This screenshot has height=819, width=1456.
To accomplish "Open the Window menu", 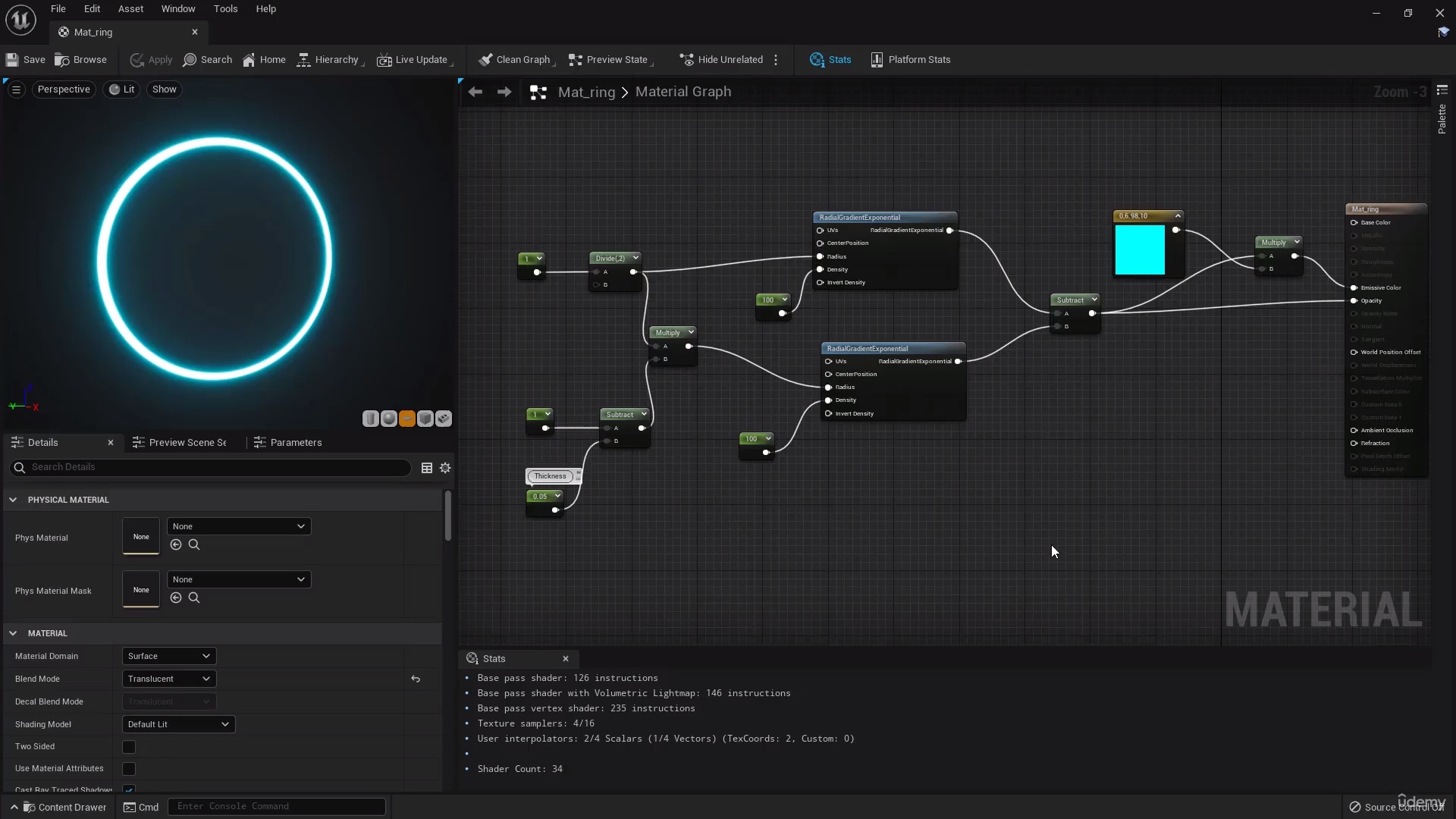I will (178, 8).
